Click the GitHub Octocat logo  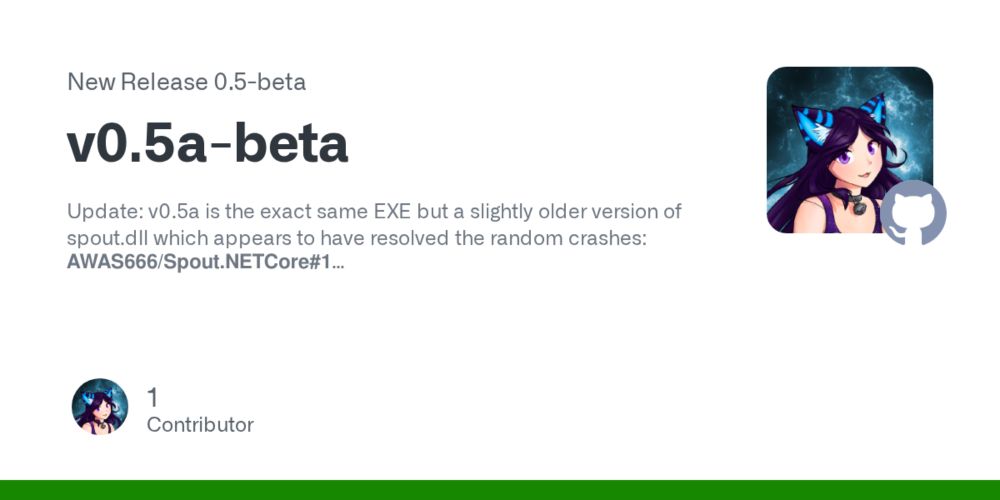coord(913,213)
